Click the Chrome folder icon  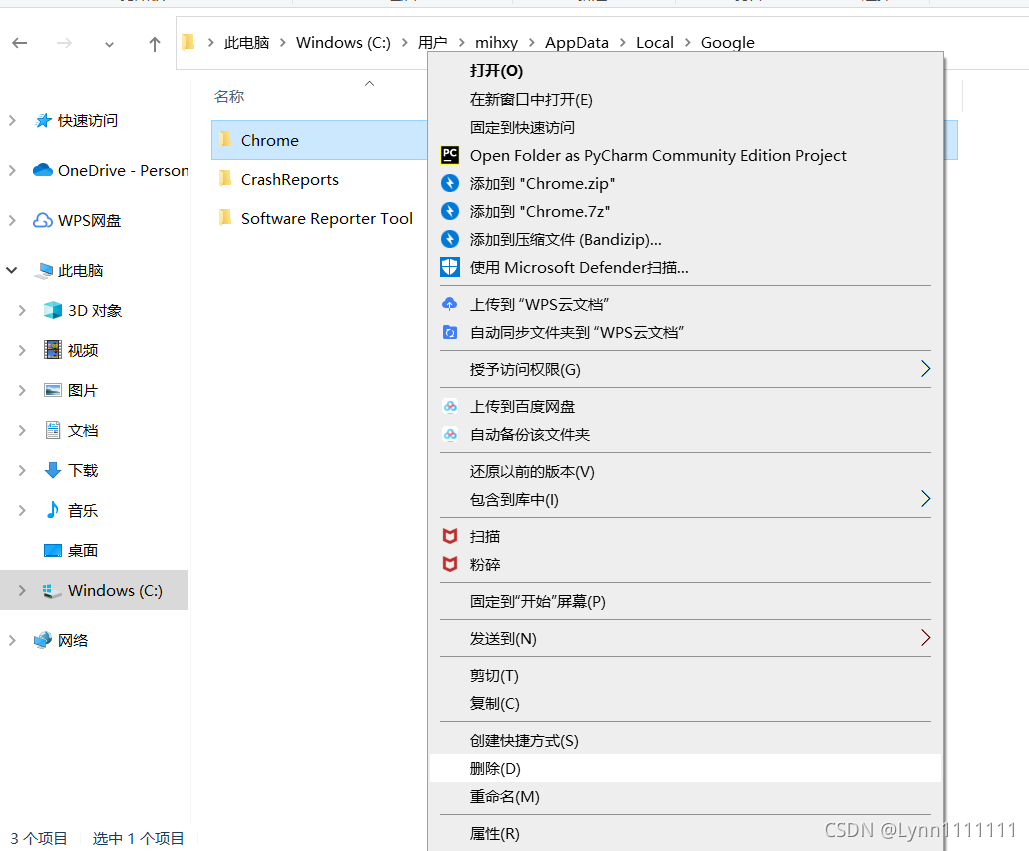pos(225,139)
